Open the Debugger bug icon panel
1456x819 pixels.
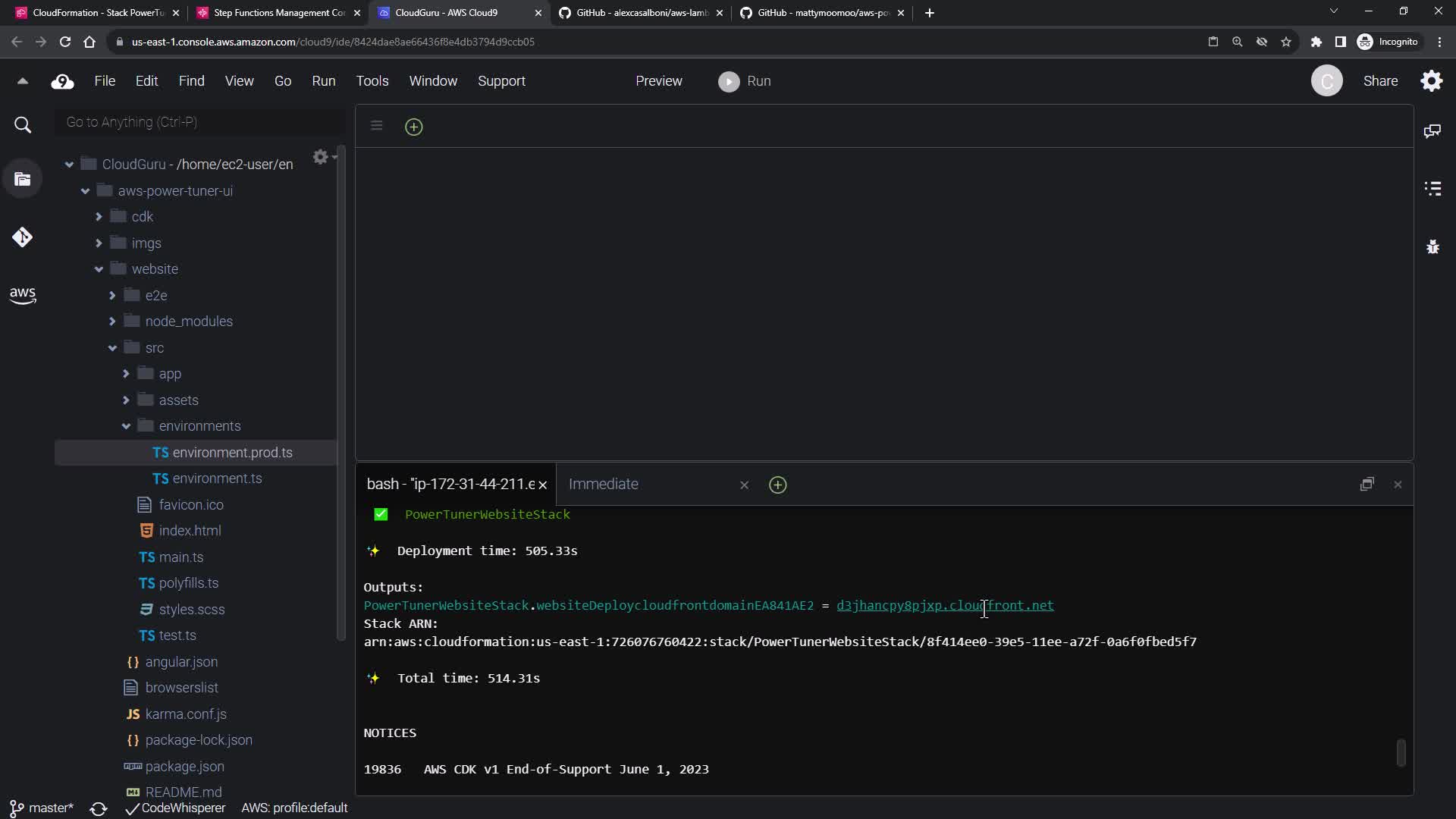coord(1432,247)
